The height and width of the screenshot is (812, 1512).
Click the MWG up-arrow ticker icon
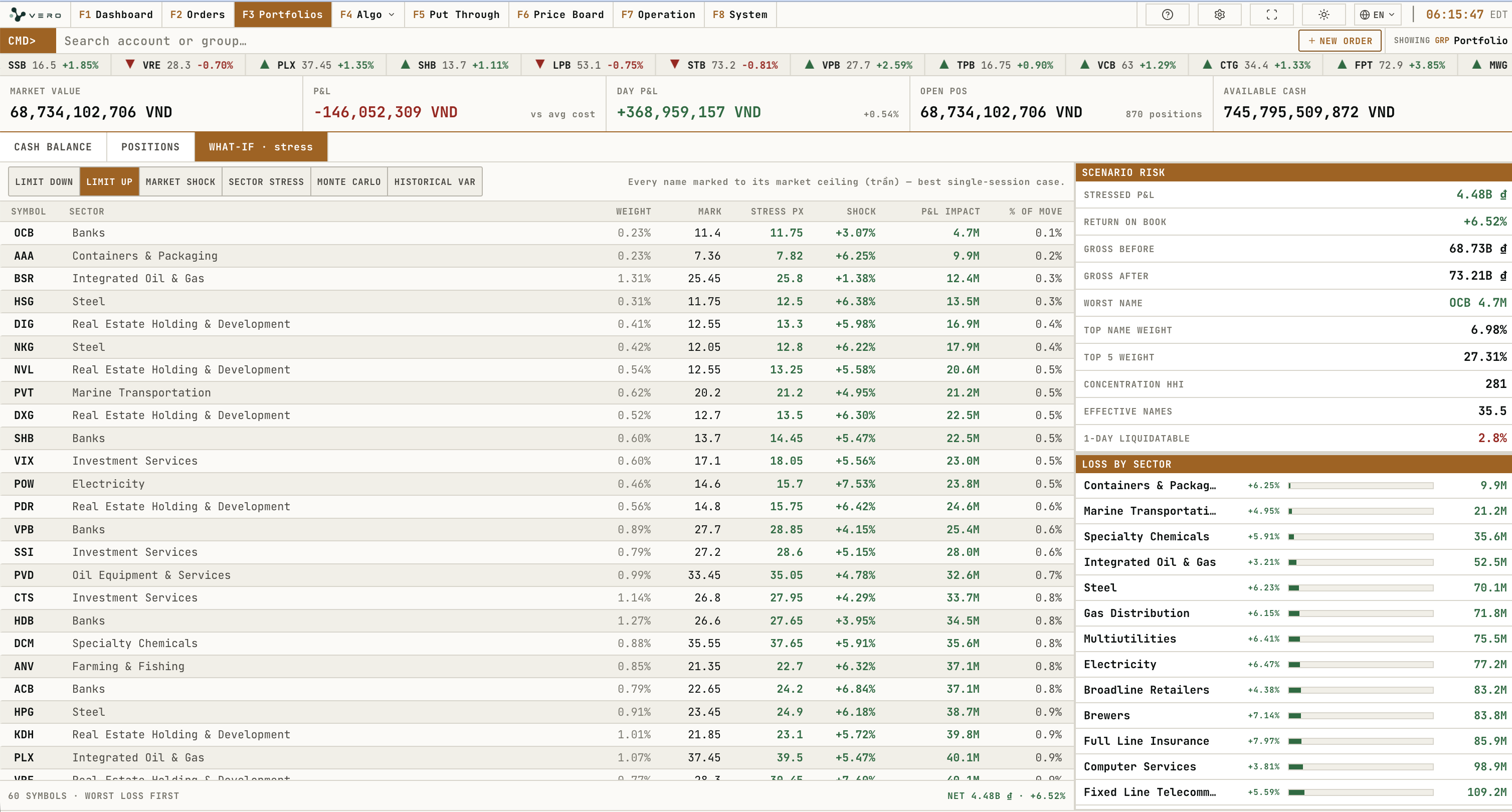pos(1476,65)
